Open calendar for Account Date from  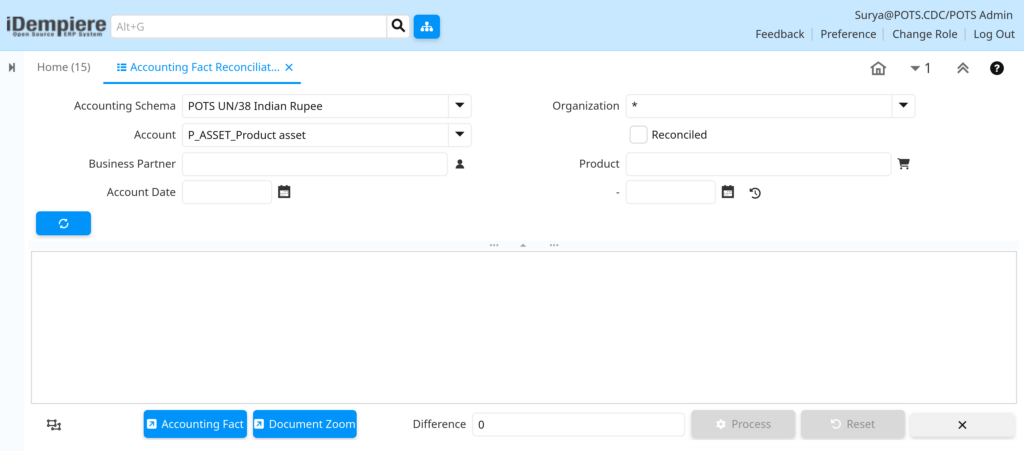coord(284,192)
